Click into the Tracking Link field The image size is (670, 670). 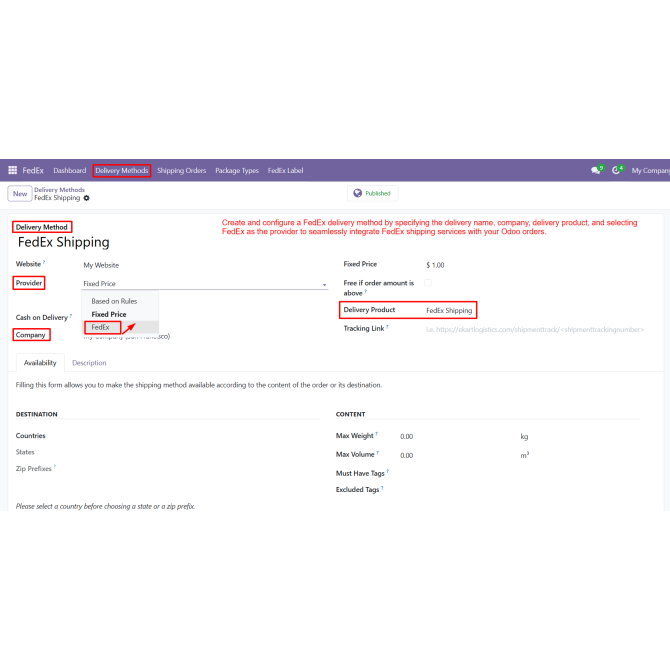pyautogui.click(x=535, y=329)
